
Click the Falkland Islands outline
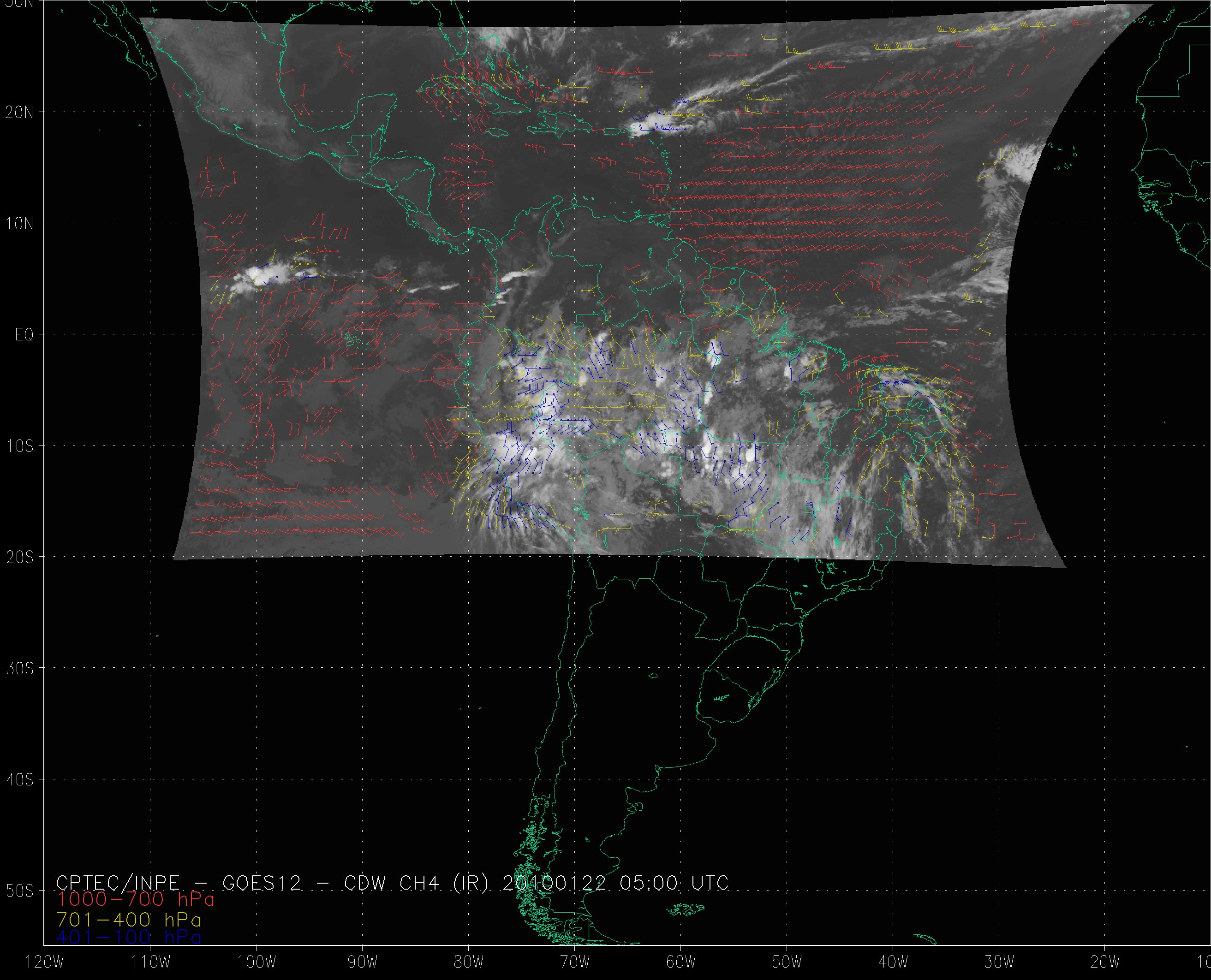click(x=686, y=909)
